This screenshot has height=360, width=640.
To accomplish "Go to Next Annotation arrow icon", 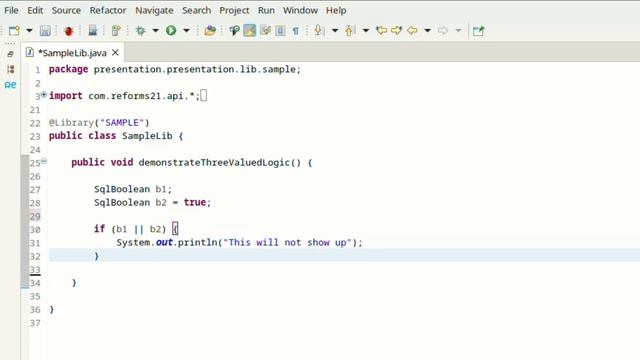I will click(320, 31).
